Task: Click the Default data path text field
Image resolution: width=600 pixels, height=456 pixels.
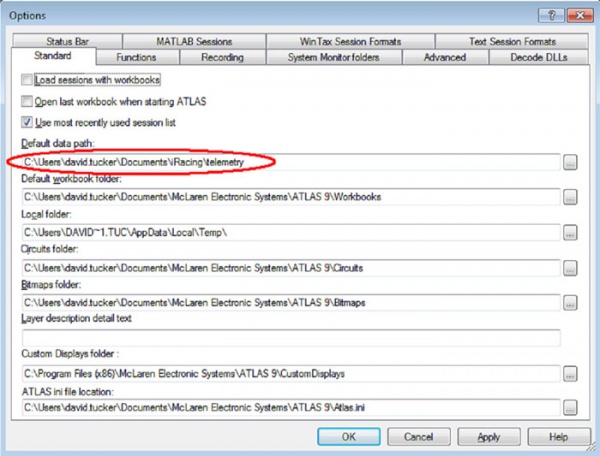Action: click(x=288, y=162)
